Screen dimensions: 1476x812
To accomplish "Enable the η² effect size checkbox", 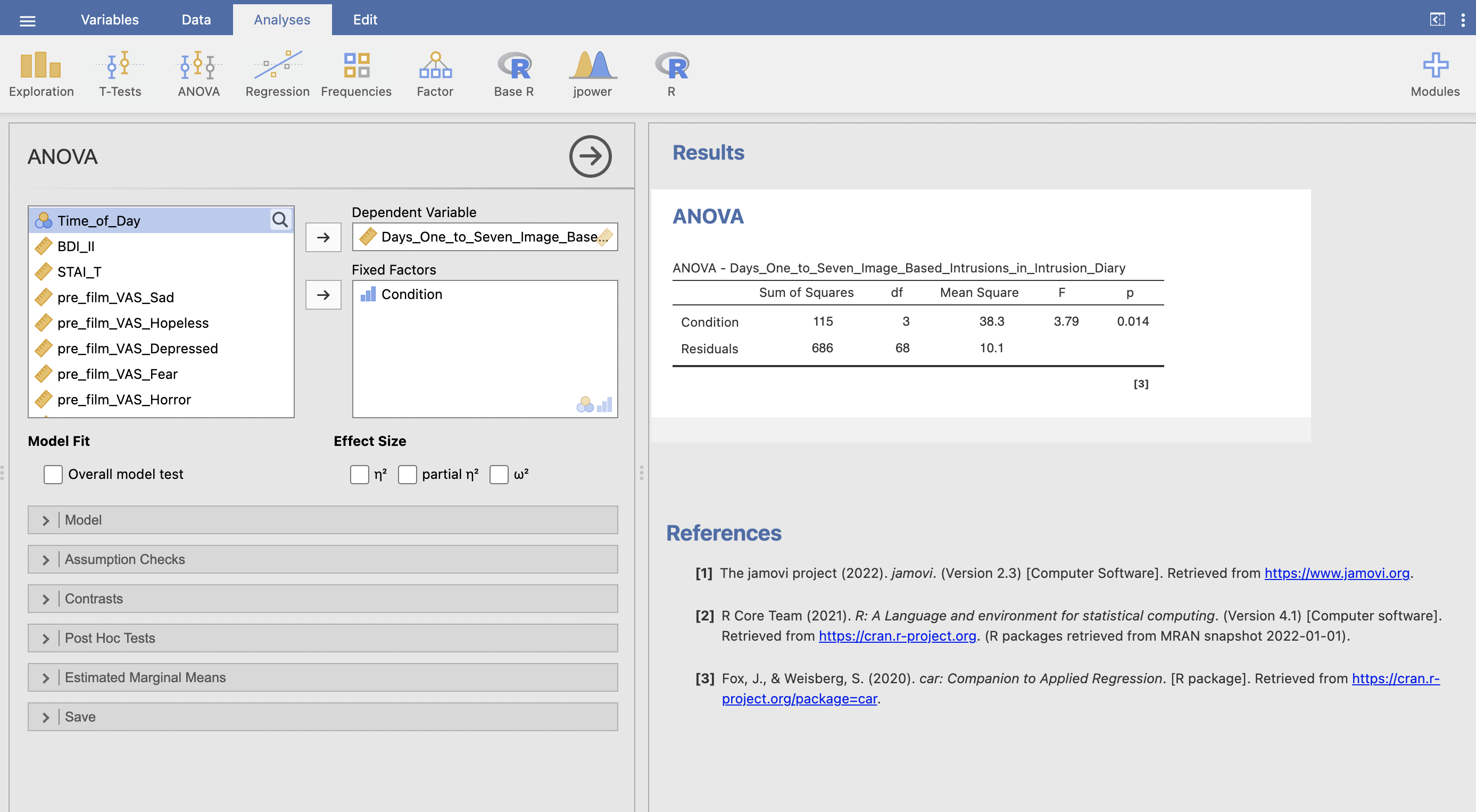I will pos(359,475).
